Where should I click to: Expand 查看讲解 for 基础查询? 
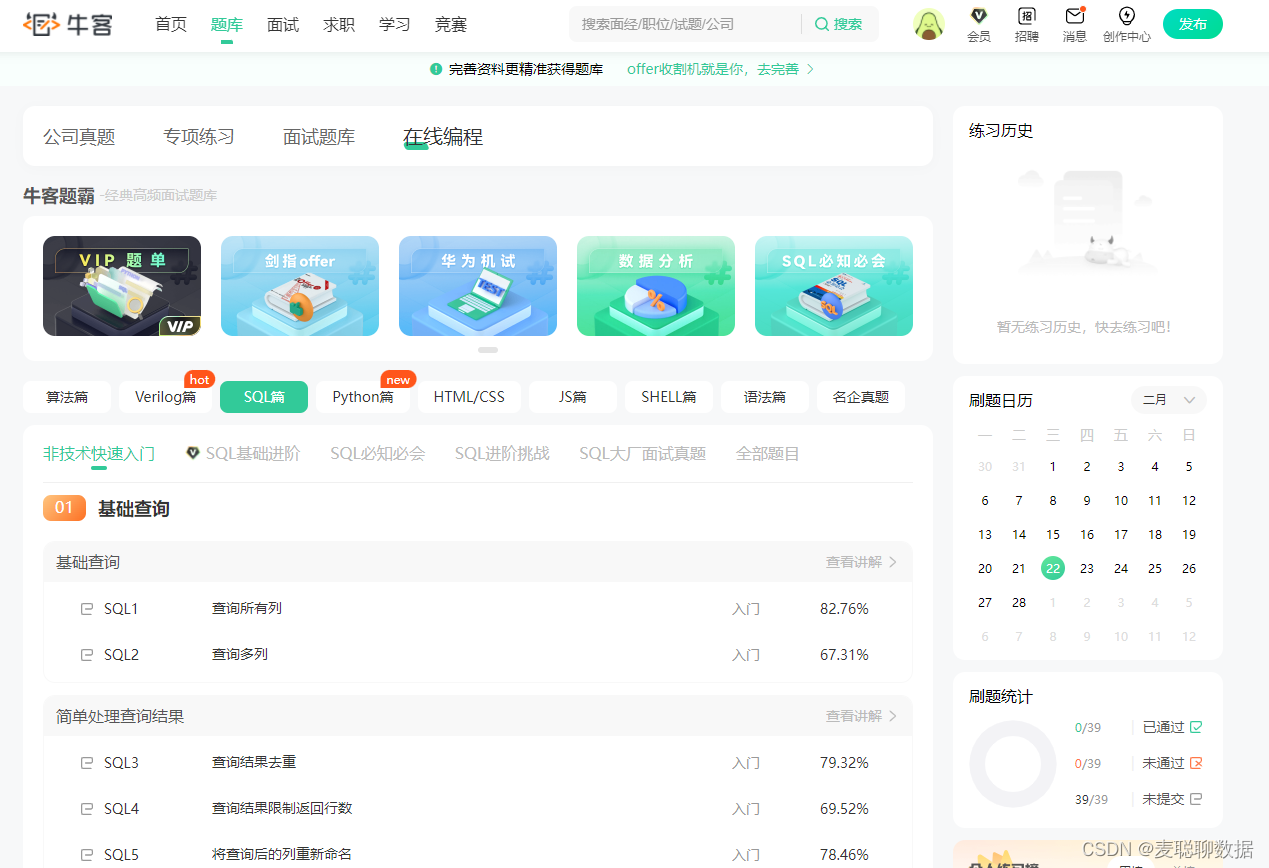click(x=861, y=562)
